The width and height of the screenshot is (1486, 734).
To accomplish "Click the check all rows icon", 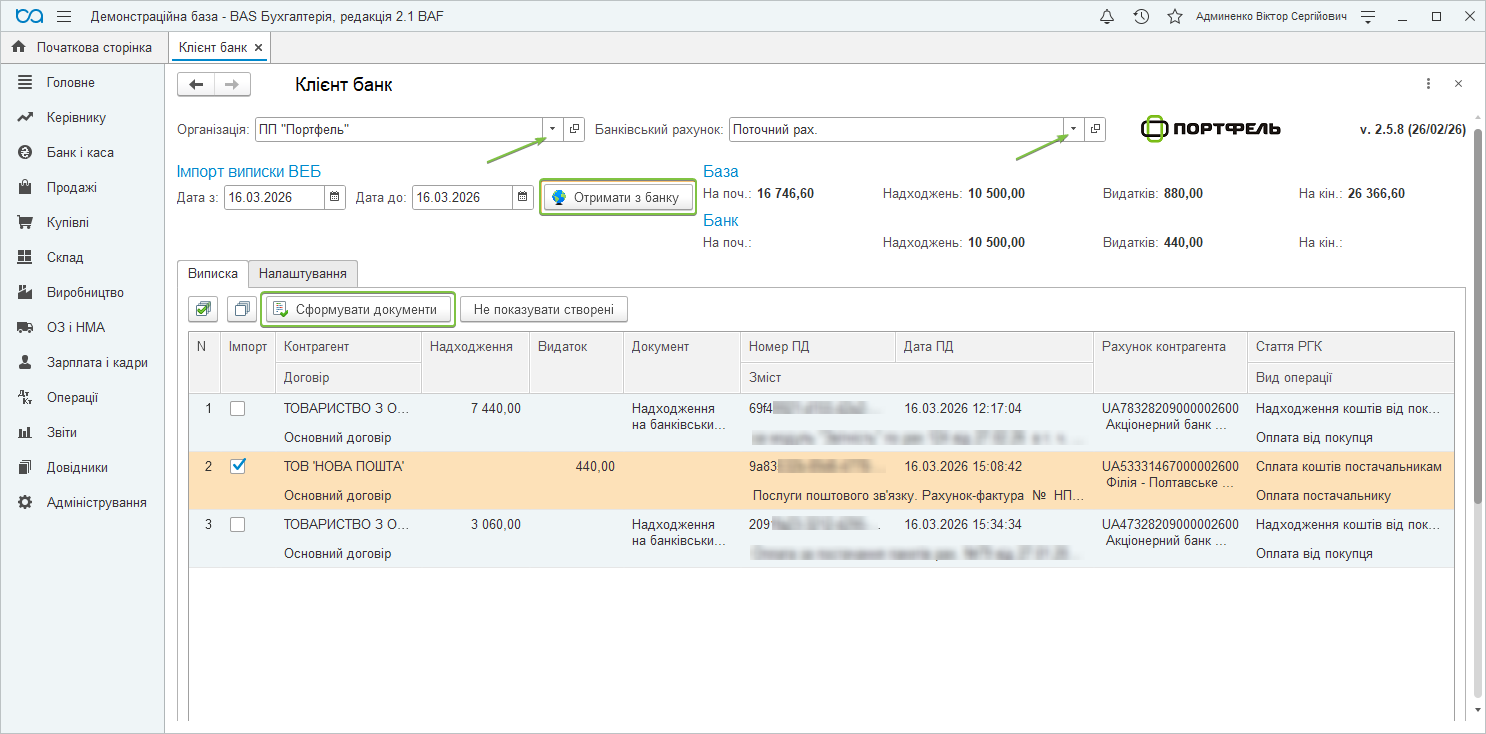I will (x=204, y=310).
